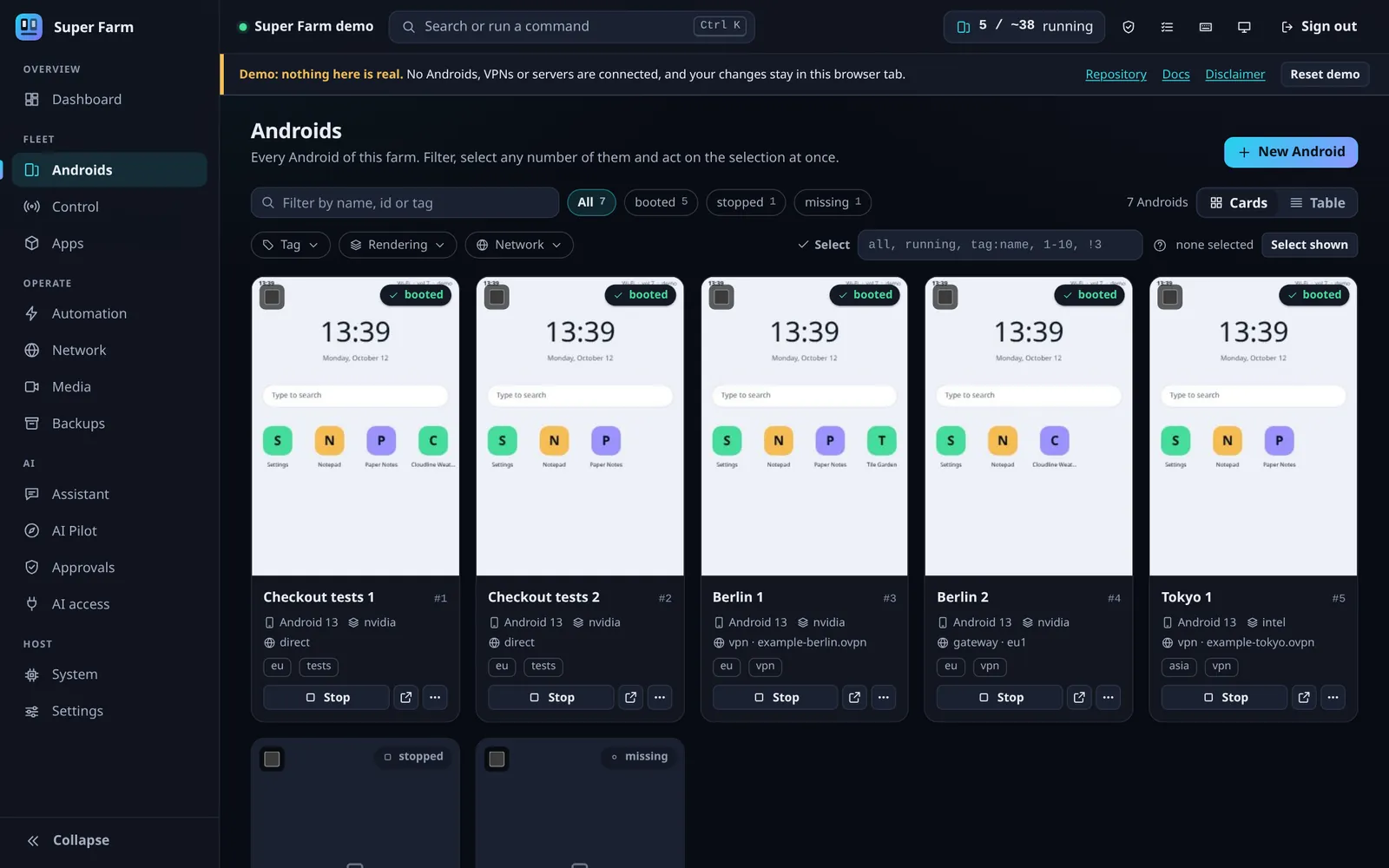Click the asia tag on Tokyo 1
This screenshot has width=1389, height=868.
(1179, 667)
